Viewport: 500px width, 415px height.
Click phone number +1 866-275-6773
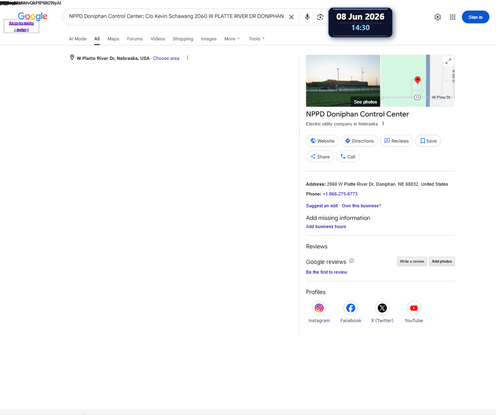pos(340,194)
